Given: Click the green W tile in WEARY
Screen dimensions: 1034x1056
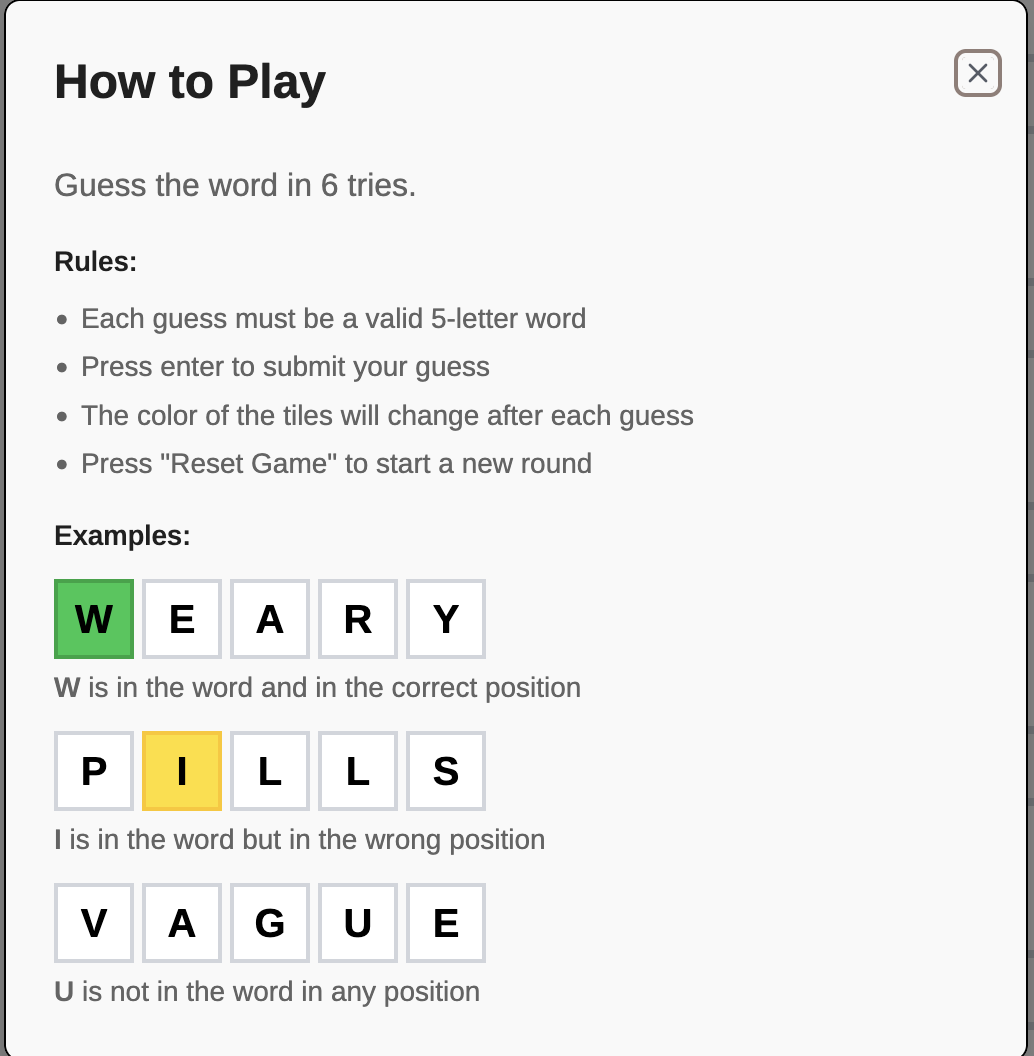Looking at the screenshot, I should click(94, 619).
